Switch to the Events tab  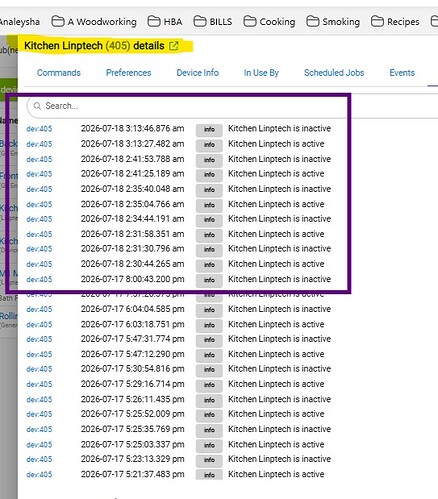pyautogui.click(x=402, y=73)
